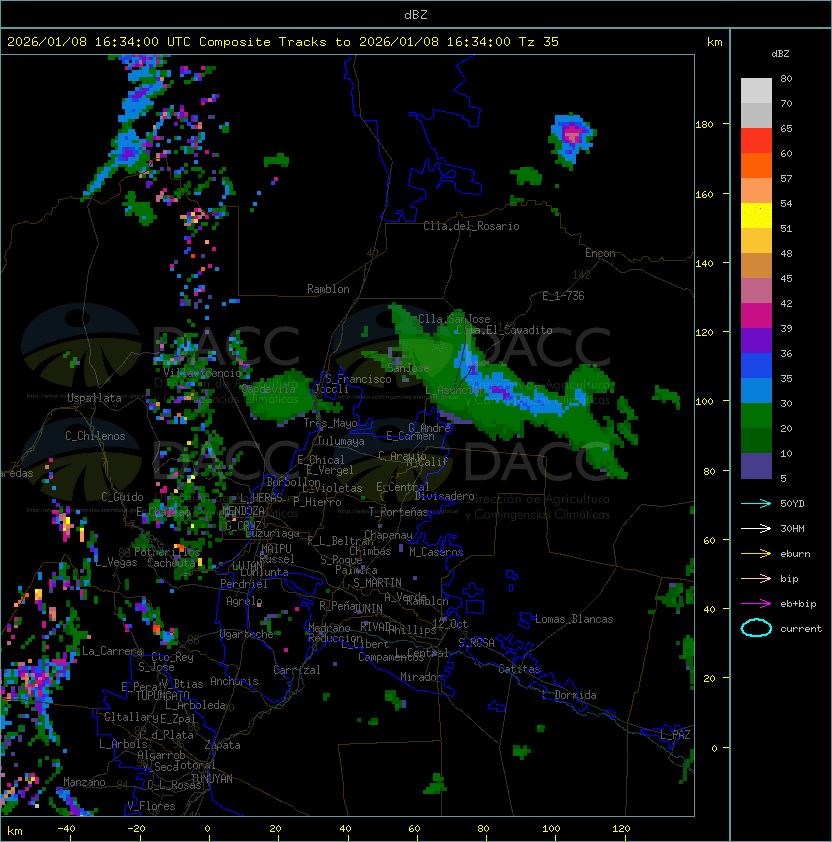Click the '50YD' legend label

(792, 503)
